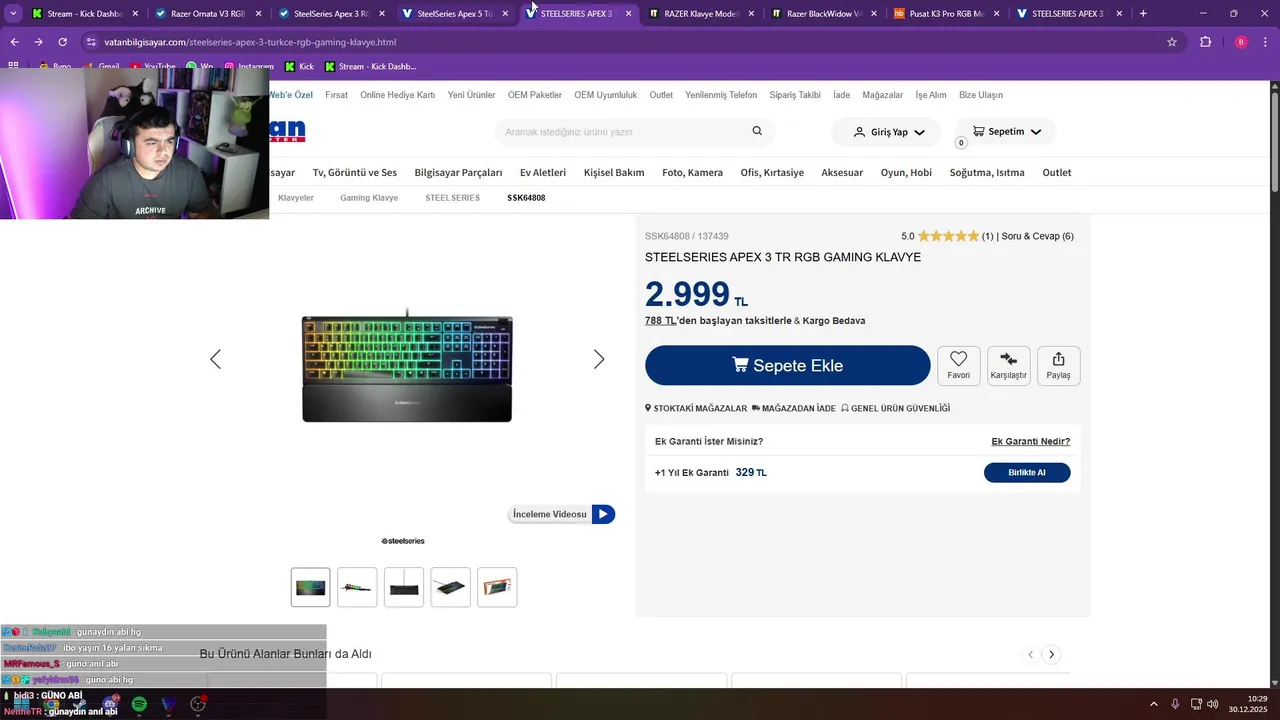Select the third product thumbnail
This screenshot has height=720, width=1280.
coord(404,587)
